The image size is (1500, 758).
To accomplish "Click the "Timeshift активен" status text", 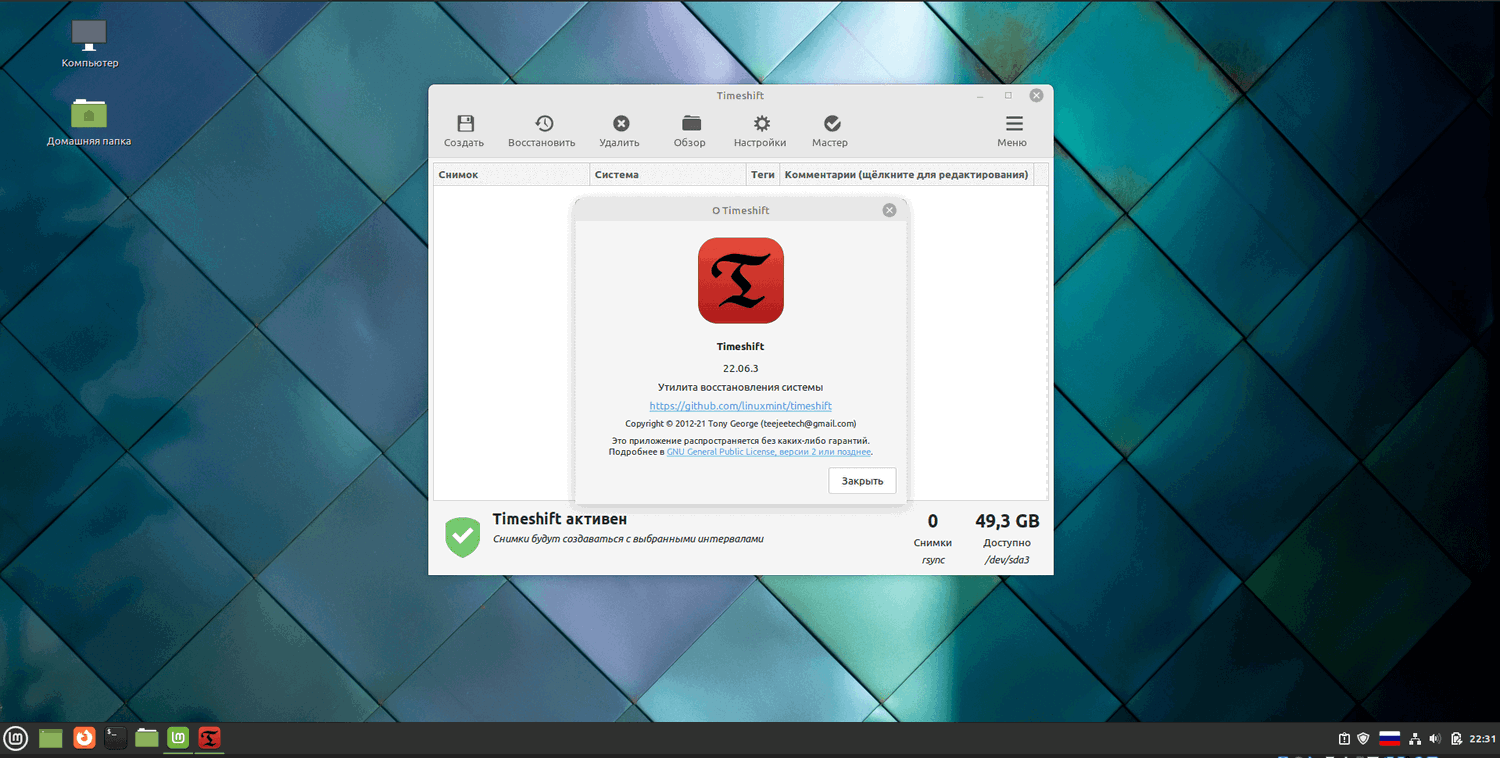I will pyautogui.click(x=560, y=519).
